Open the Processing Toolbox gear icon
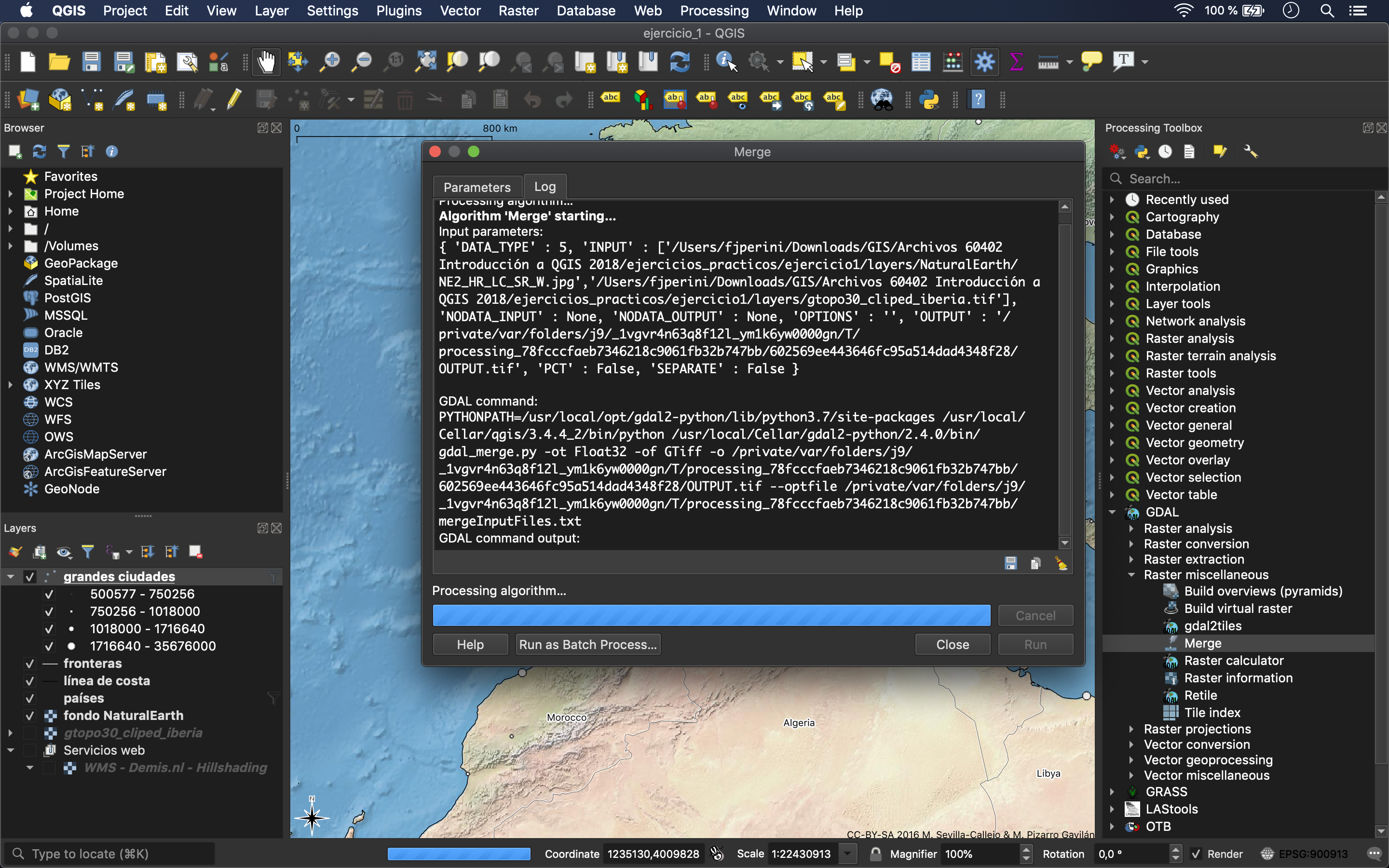1389x868 pixels. (x=984, y=61)
